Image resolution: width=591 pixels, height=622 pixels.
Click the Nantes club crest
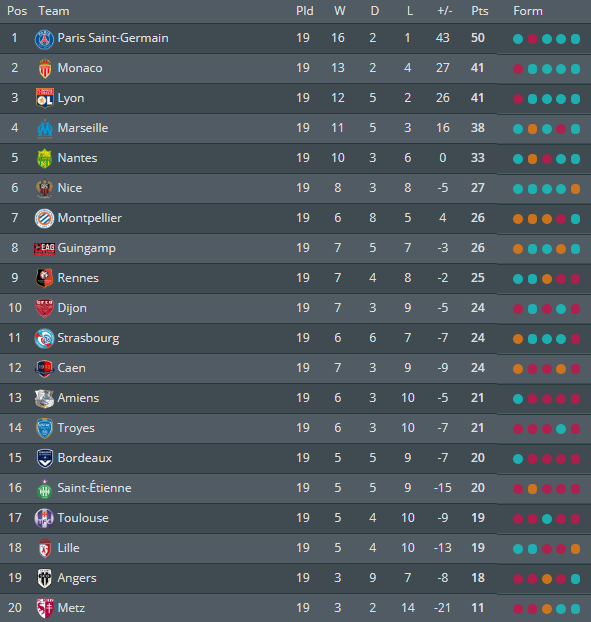44,158
